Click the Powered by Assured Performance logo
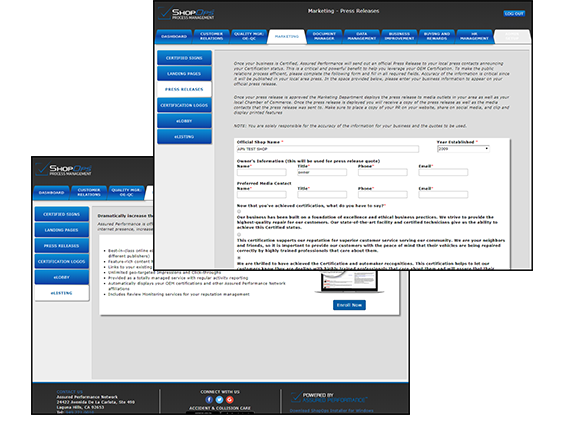 [329, 397]
